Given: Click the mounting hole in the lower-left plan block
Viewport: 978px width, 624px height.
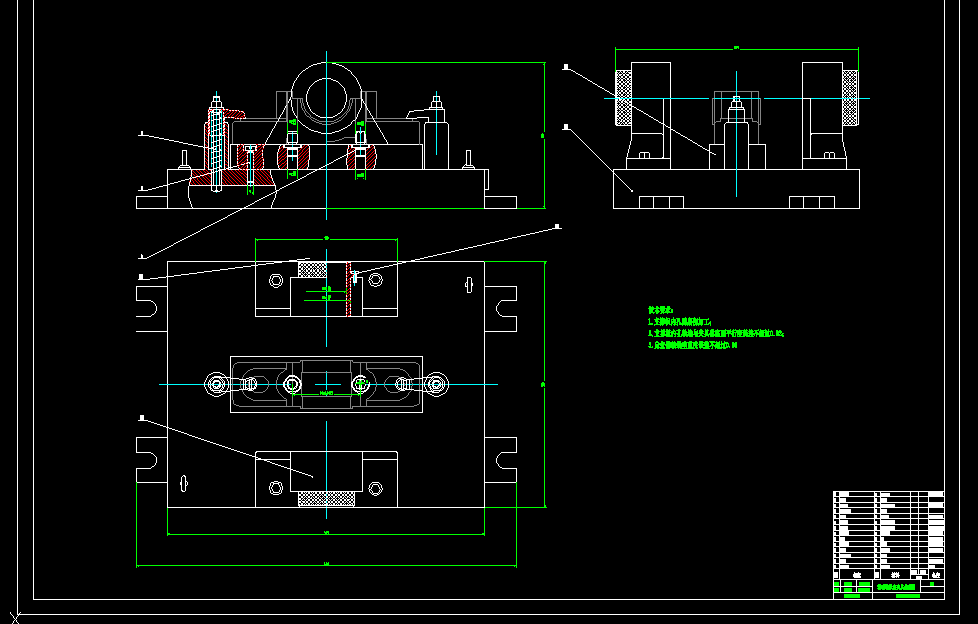Looking at the screenshot, I should (x=276, y=487).
